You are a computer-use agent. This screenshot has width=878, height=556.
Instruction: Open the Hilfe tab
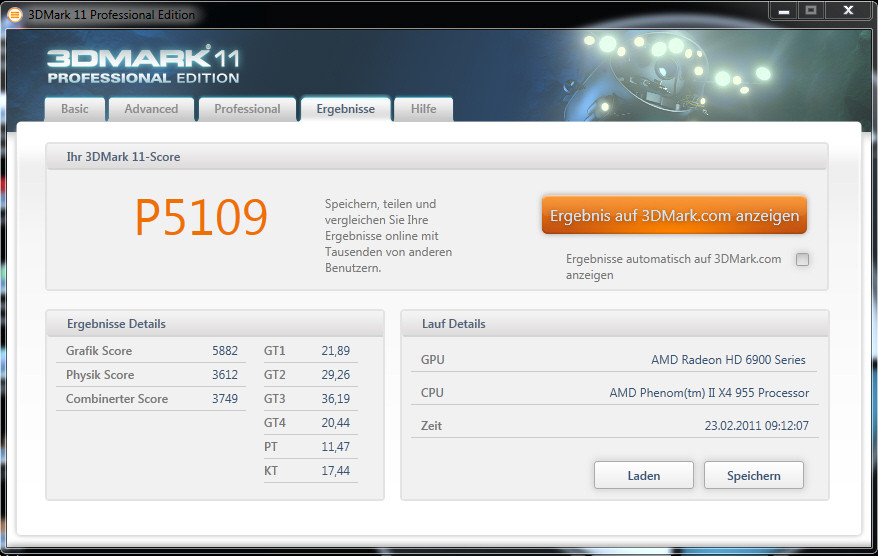pyautogui.click(x=423, y=109)
